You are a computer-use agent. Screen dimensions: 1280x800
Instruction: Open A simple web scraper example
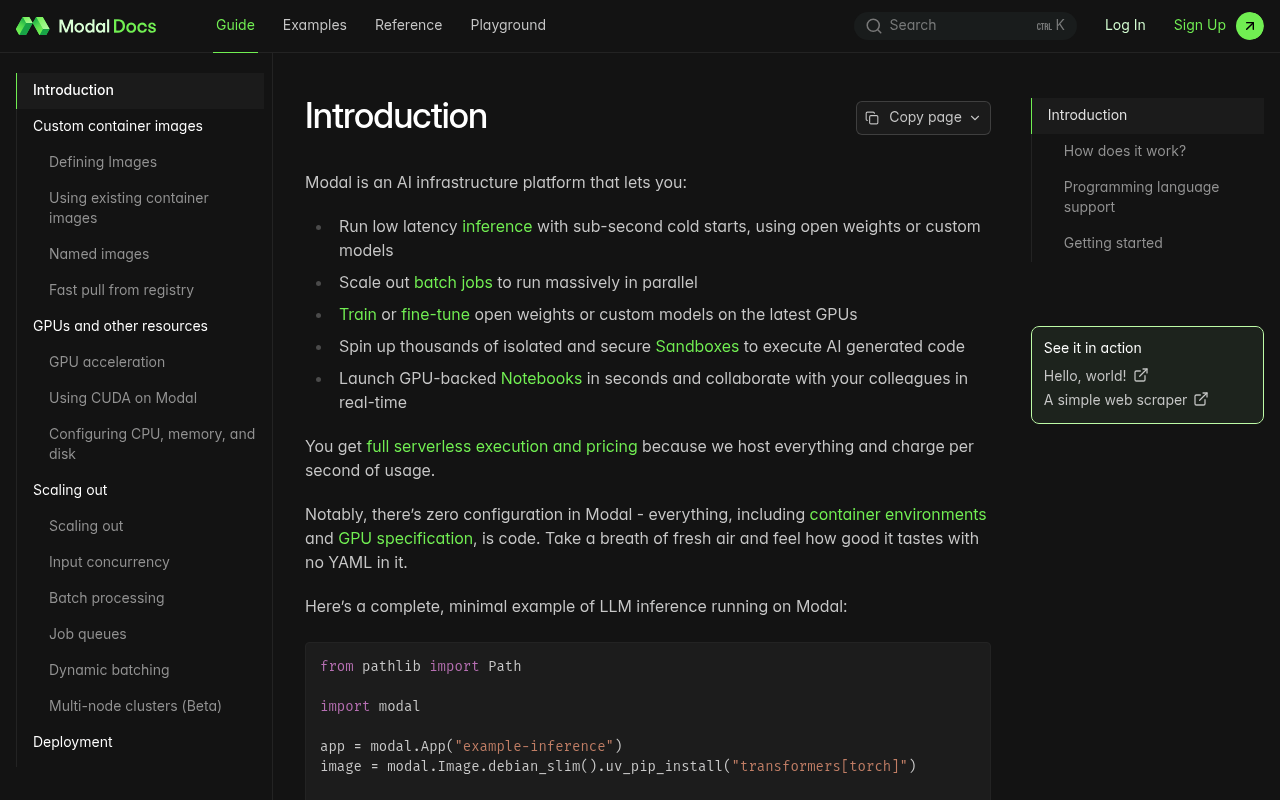pyautogui.click(x=1115, y=399)
